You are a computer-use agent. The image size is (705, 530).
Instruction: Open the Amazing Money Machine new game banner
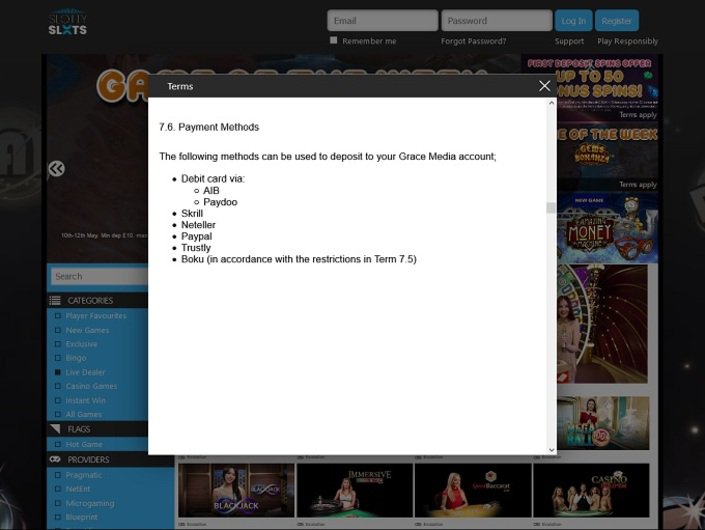click(607, 228)
